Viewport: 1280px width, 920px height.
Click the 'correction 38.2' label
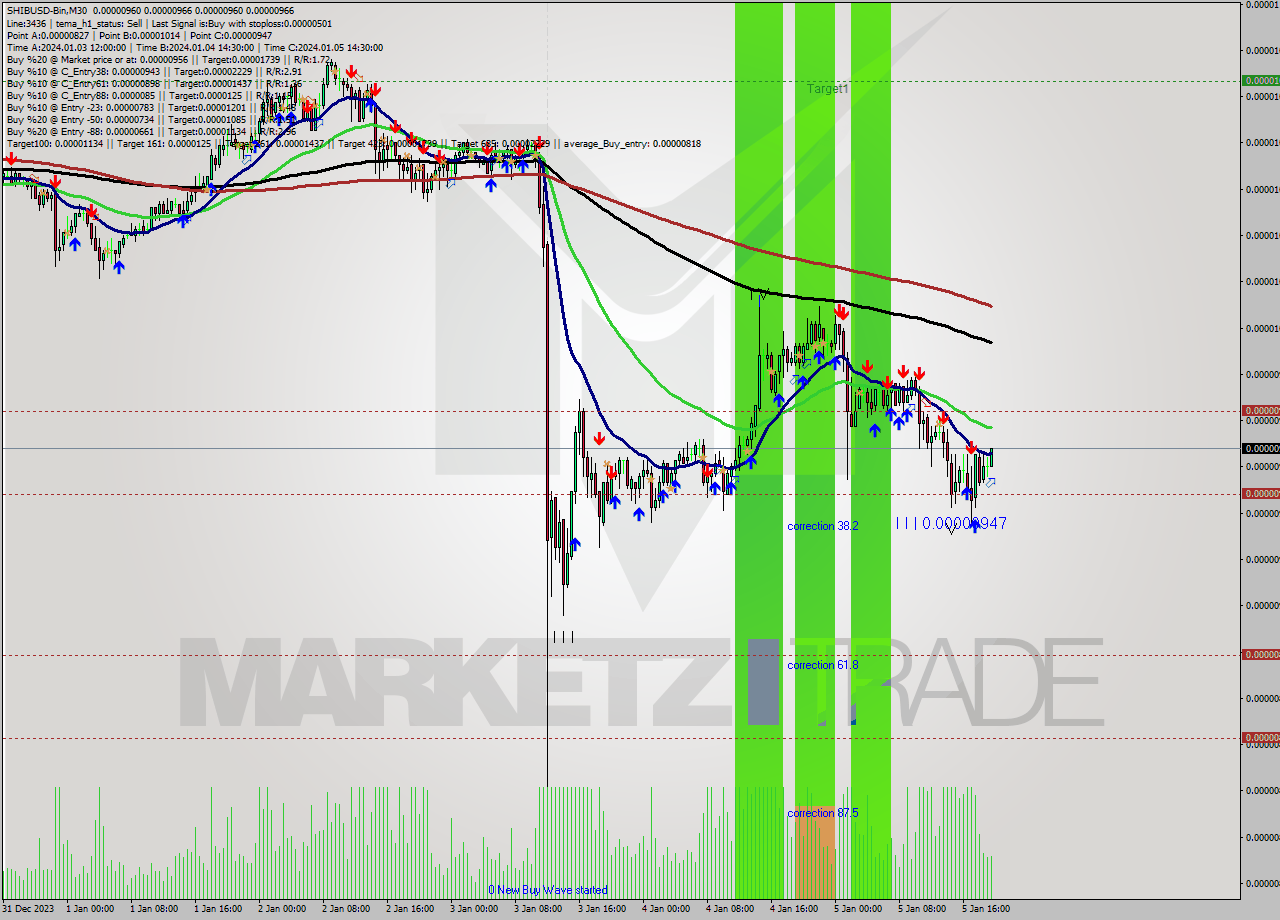[822, 526]
